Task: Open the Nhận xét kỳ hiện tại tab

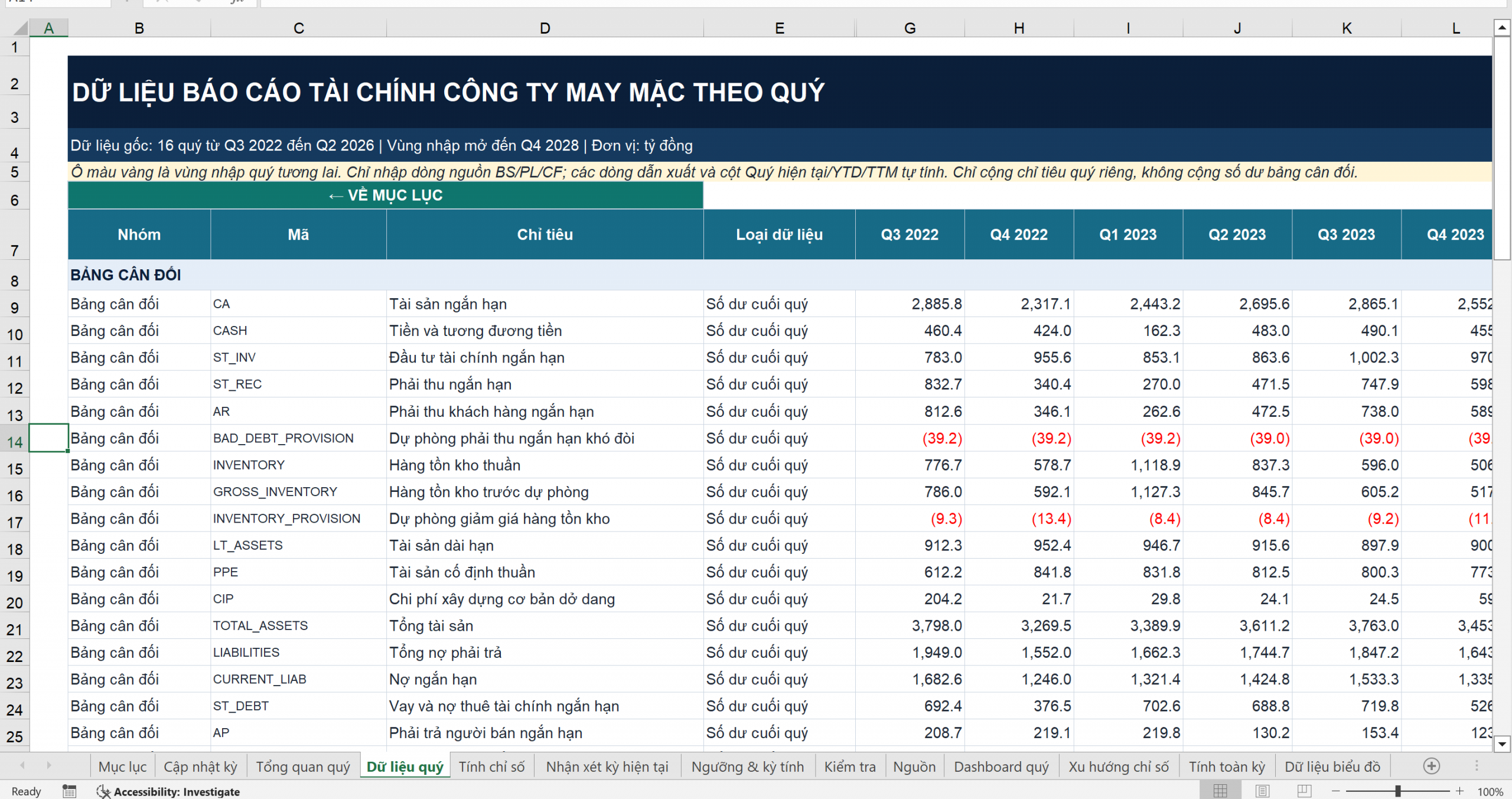Action: coord(607,767)
